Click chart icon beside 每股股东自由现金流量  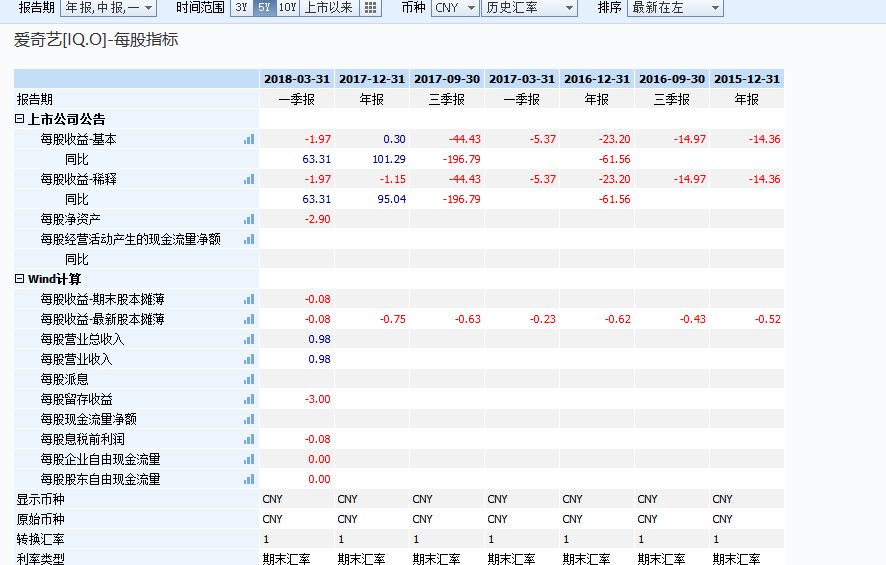[249, 479]
